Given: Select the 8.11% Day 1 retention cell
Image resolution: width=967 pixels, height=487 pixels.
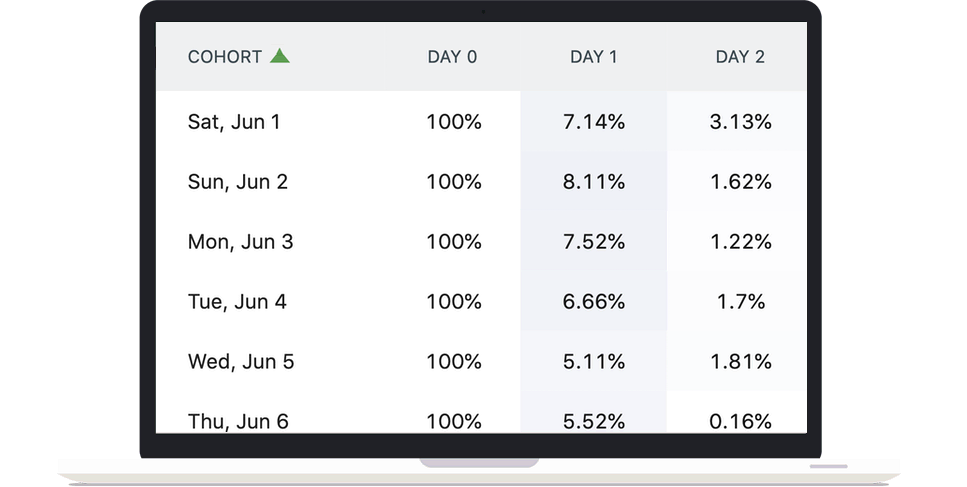Looking at the screenshot, I should coord(594,182).
